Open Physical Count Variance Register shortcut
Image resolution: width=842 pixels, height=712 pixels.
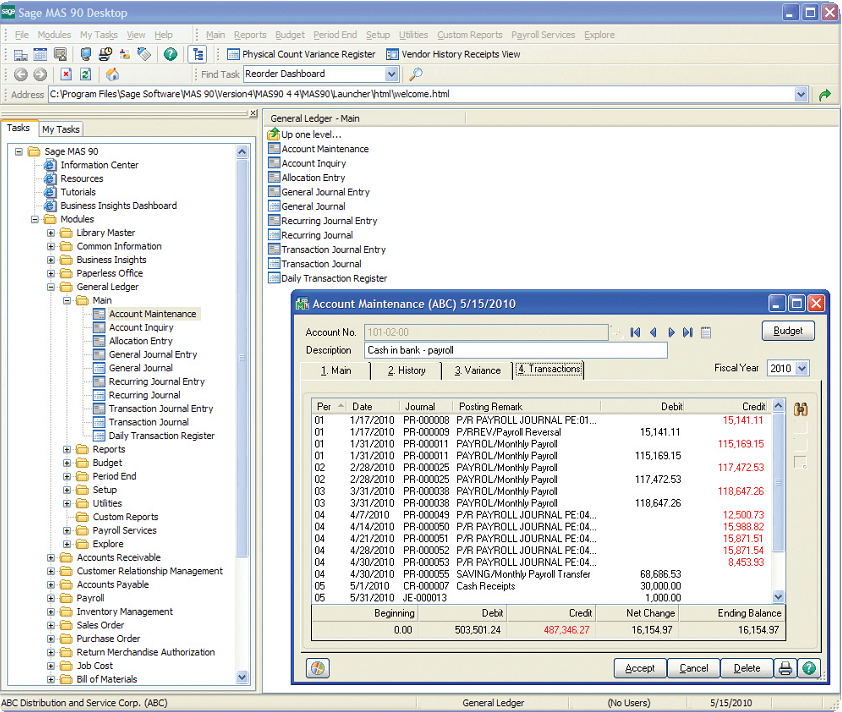301,54
